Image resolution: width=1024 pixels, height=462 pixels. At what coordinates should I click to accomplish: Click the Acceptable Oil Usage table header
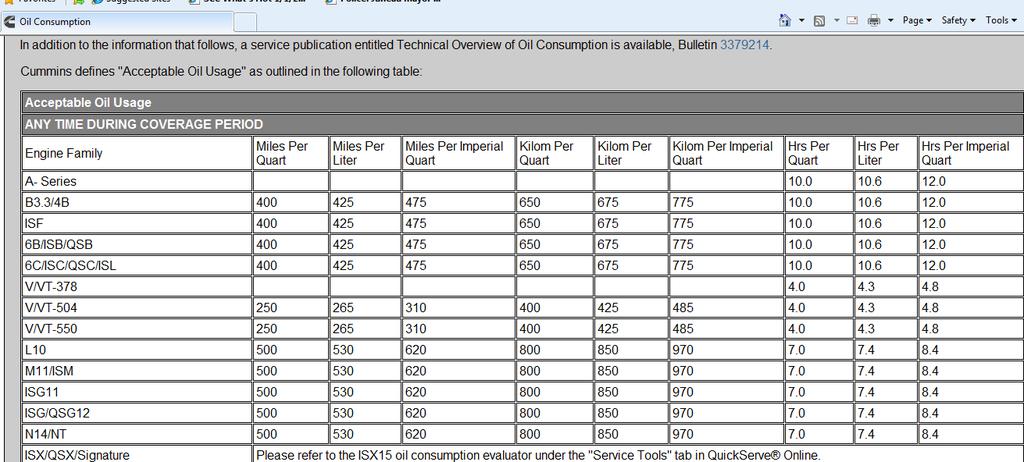click(x=522, y=103)
